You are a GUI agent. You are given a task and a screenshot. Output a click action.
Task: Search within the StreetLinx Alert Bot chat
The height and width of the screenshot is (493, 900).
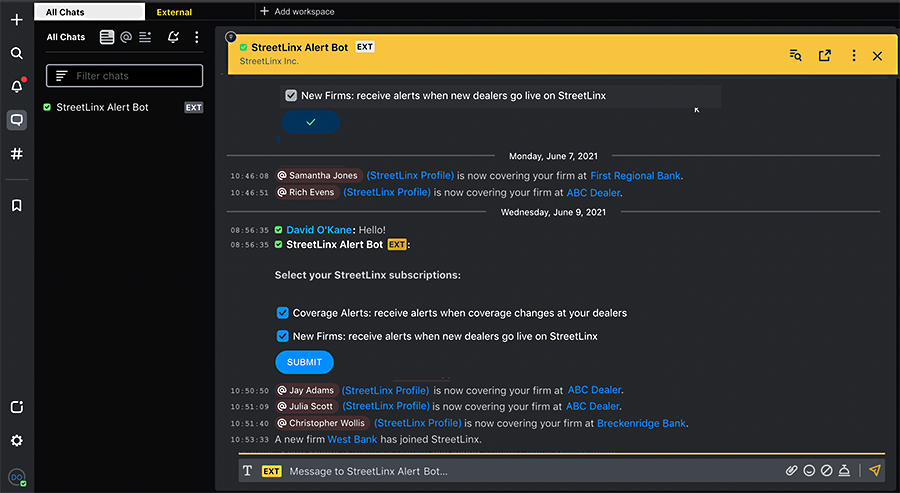(x=795, y=56)
